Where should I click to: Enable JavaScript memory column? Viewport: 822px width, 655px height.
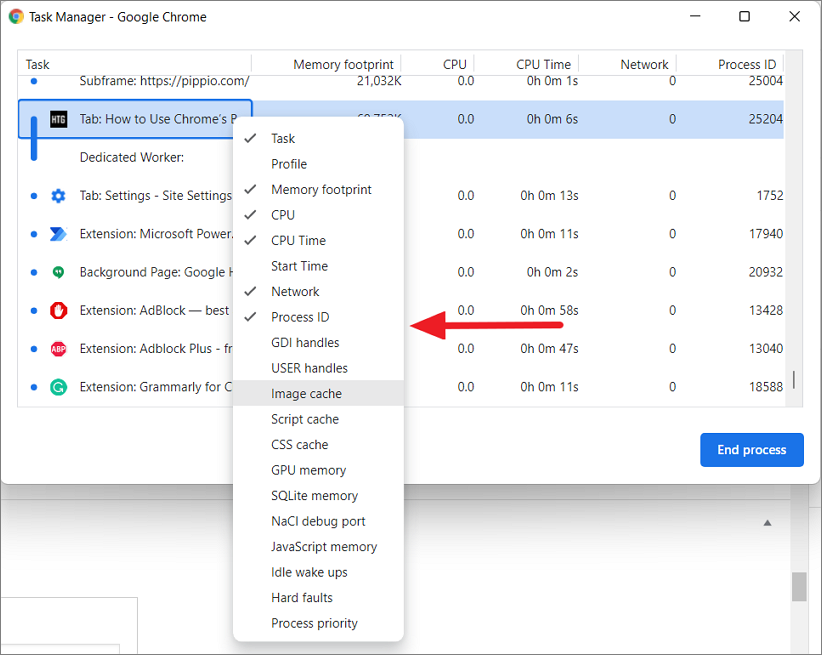[x=323, y=547]
